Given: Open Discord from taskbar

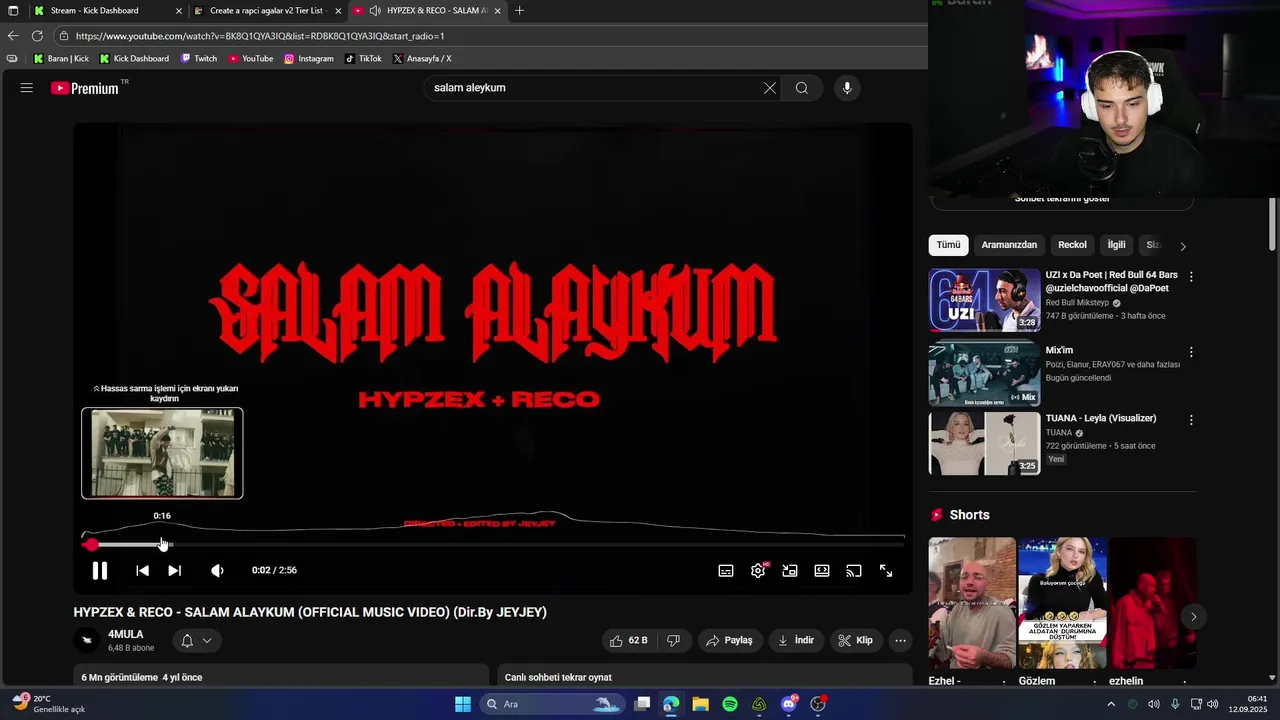Looking at the screenshot, I should tap(789, 704).
